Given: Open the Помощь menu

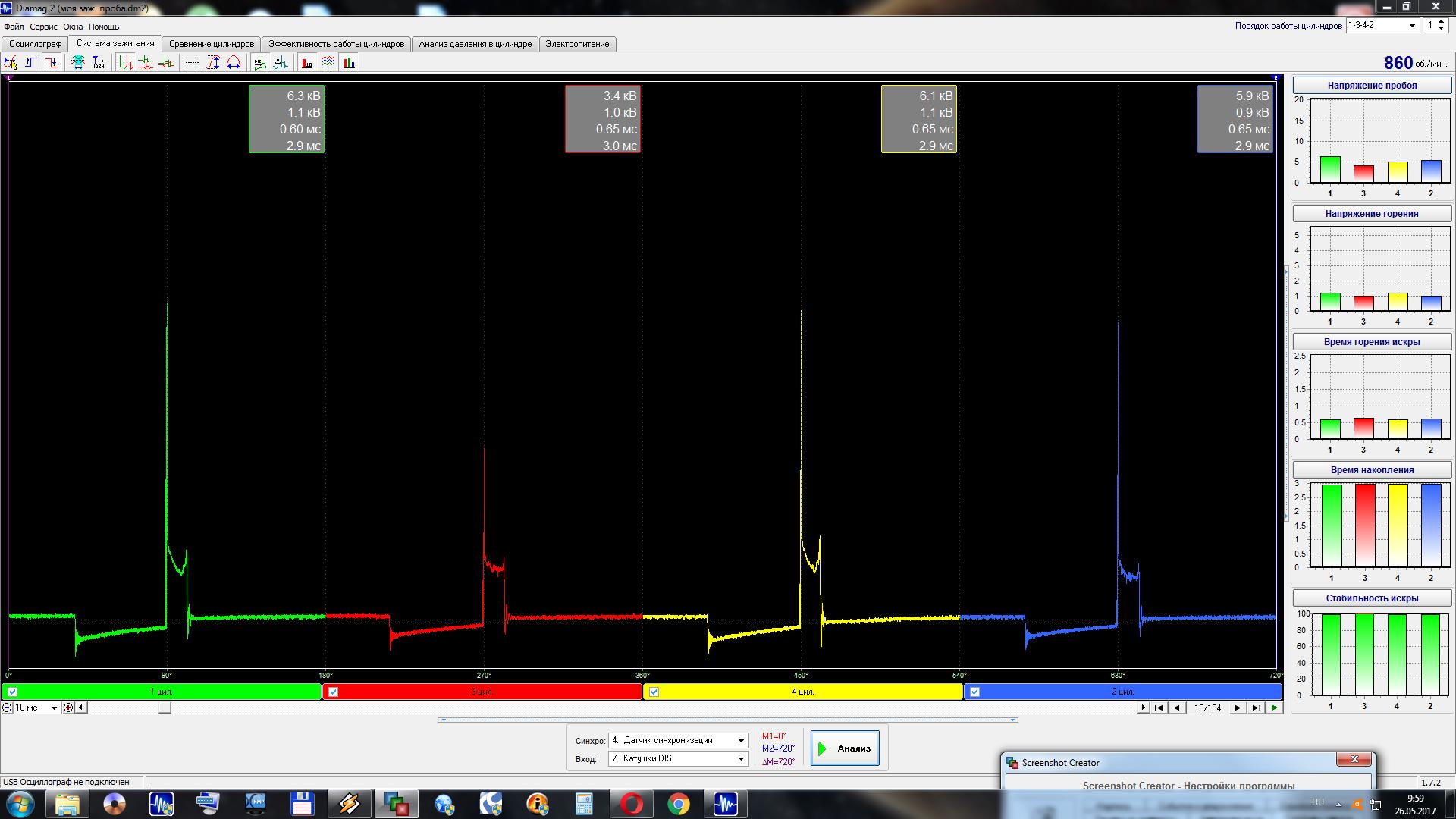Looking at the screenshot, I should (104, 27).
